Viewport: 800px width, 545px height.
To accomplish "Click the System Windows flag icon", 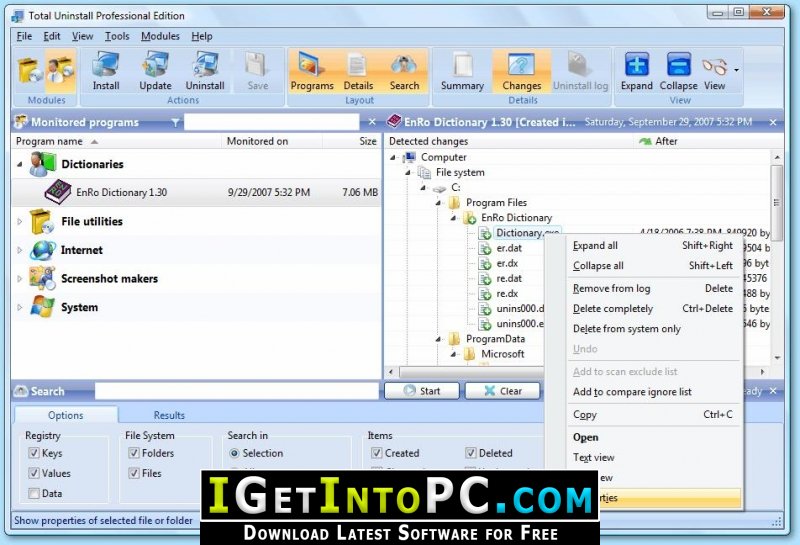I will coord(43,307).
